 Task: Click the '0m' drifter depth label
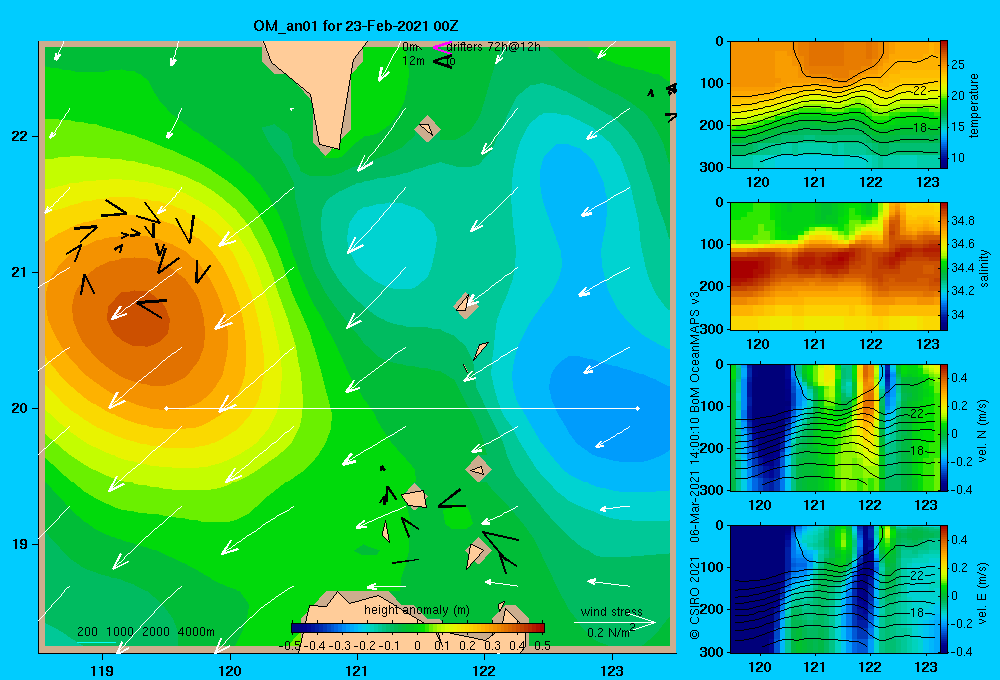411,47
